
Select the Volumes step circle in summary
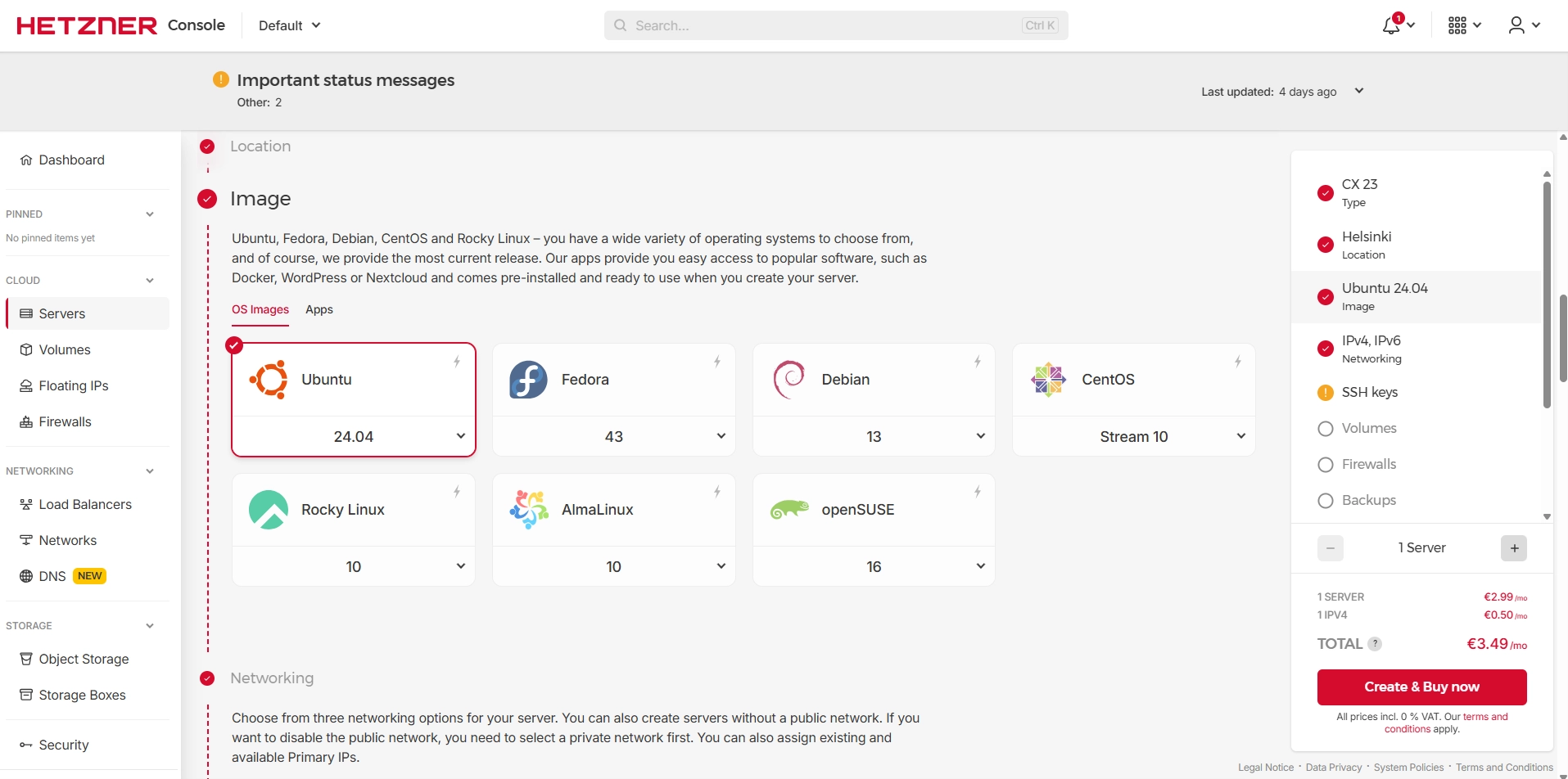click(x=1326, y=429)
